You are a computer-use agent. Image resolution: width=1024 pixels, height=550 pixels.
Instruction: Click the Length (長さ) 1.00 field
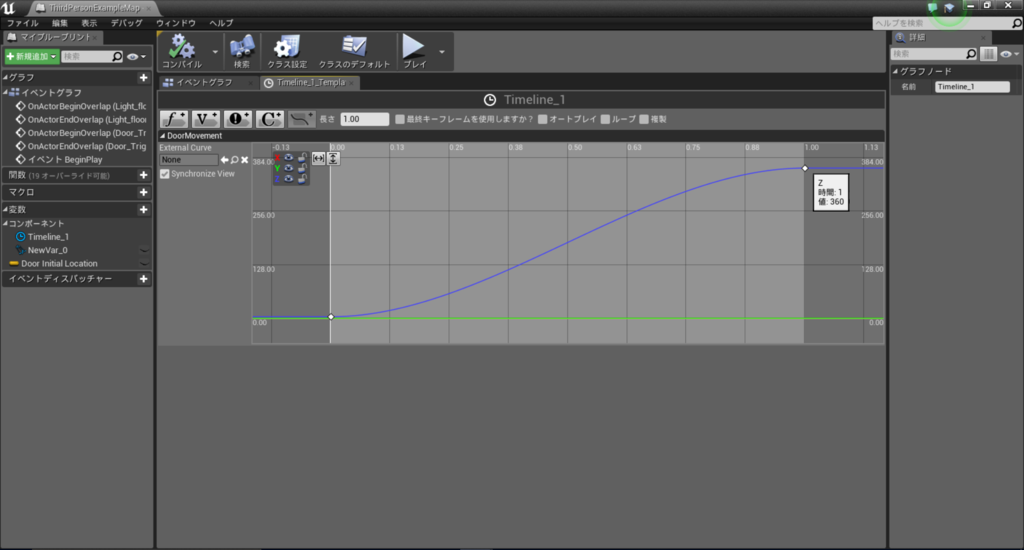click(364, 119)
